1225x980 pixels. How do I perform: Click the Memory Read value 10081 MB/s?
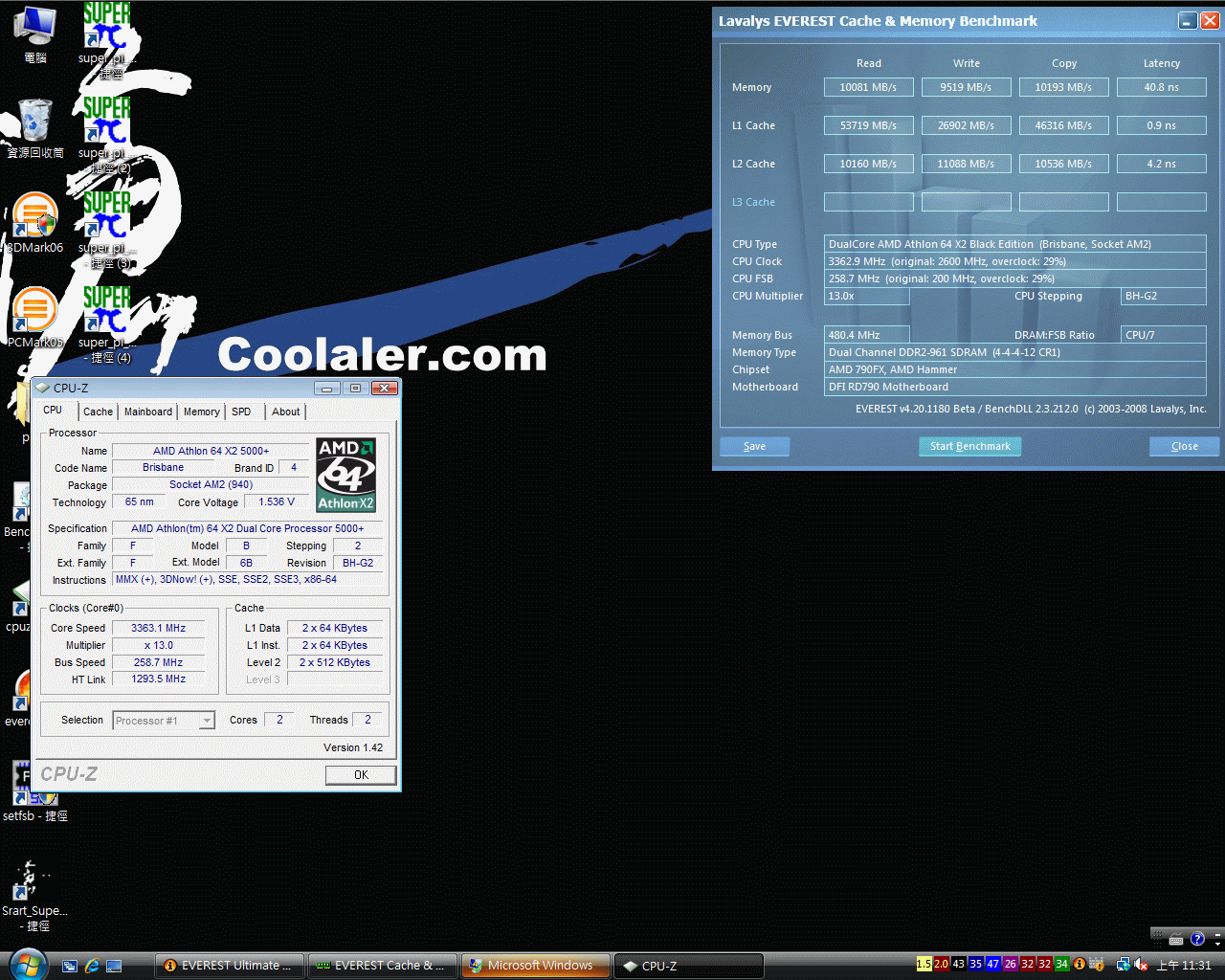pos(869,87)
